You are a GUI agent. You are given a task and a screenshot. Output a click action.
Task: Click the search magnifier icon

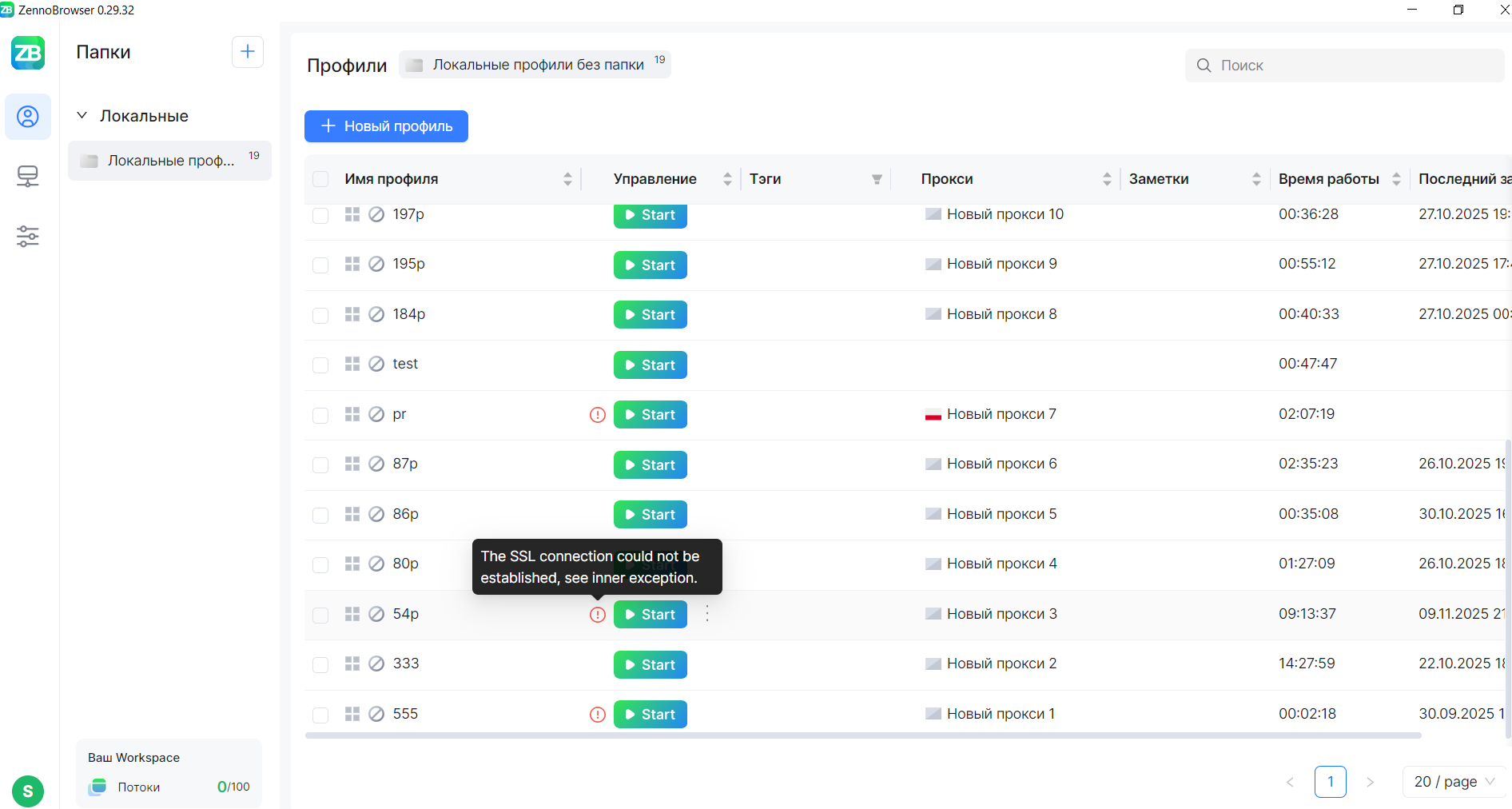(x=1204, y=66)
